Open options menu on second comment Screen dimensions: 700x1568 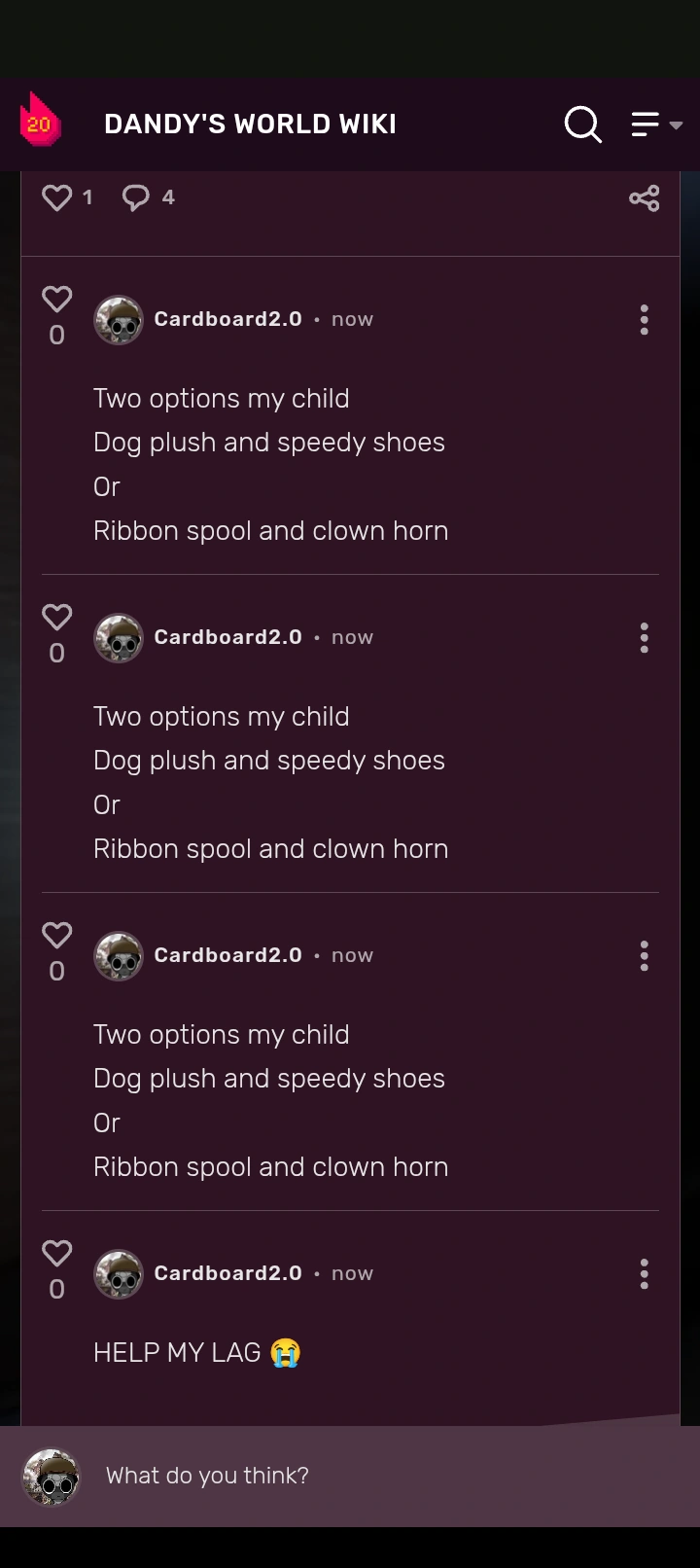(644, 638)
